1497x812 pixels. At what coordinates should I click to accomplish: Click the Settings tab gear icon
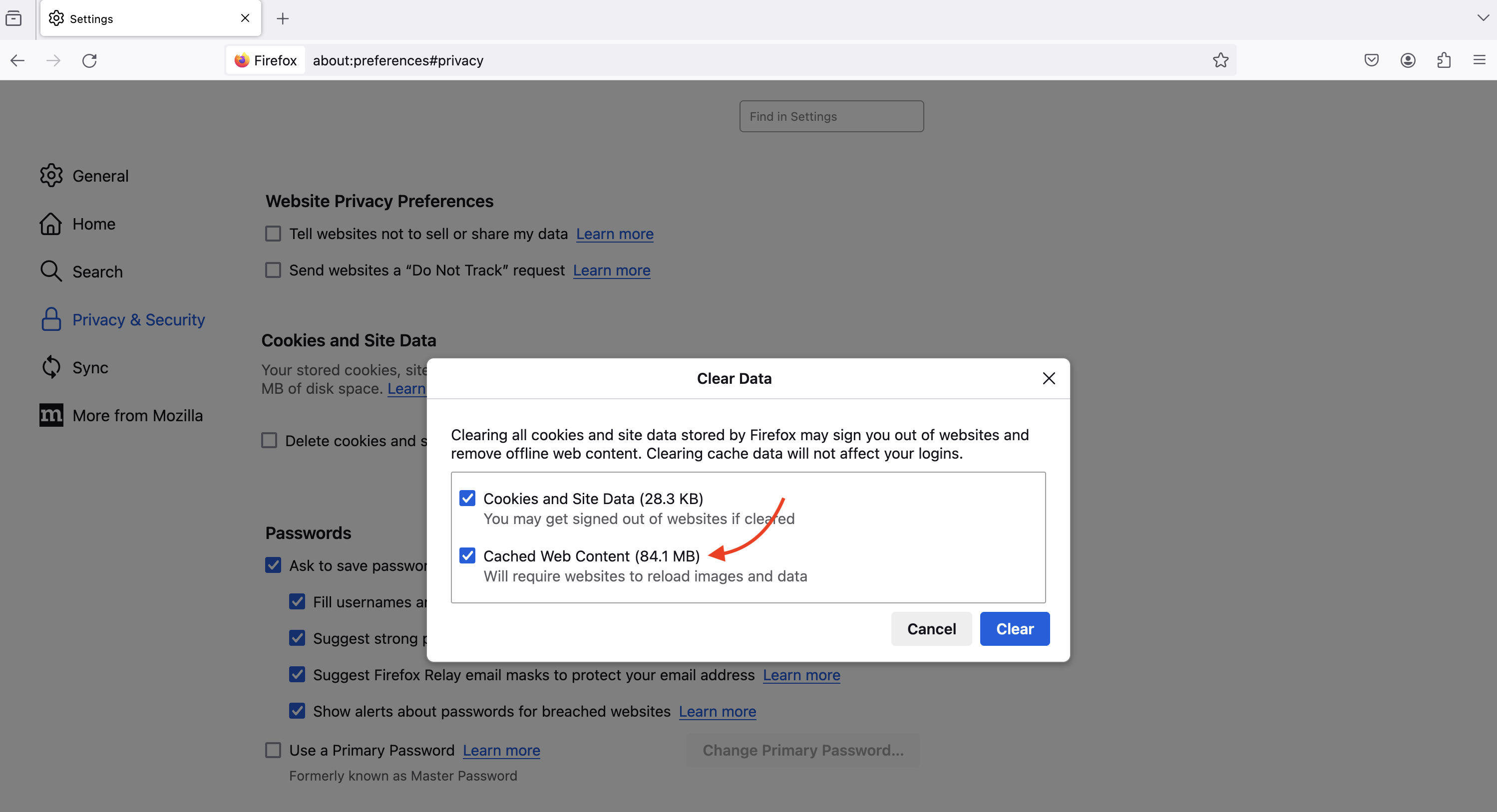click(56, 18)
